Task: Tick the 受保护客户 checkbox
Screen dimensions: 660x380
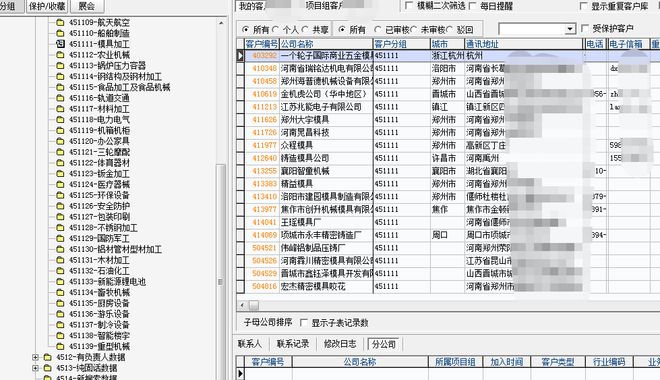Action: [585, 28]
